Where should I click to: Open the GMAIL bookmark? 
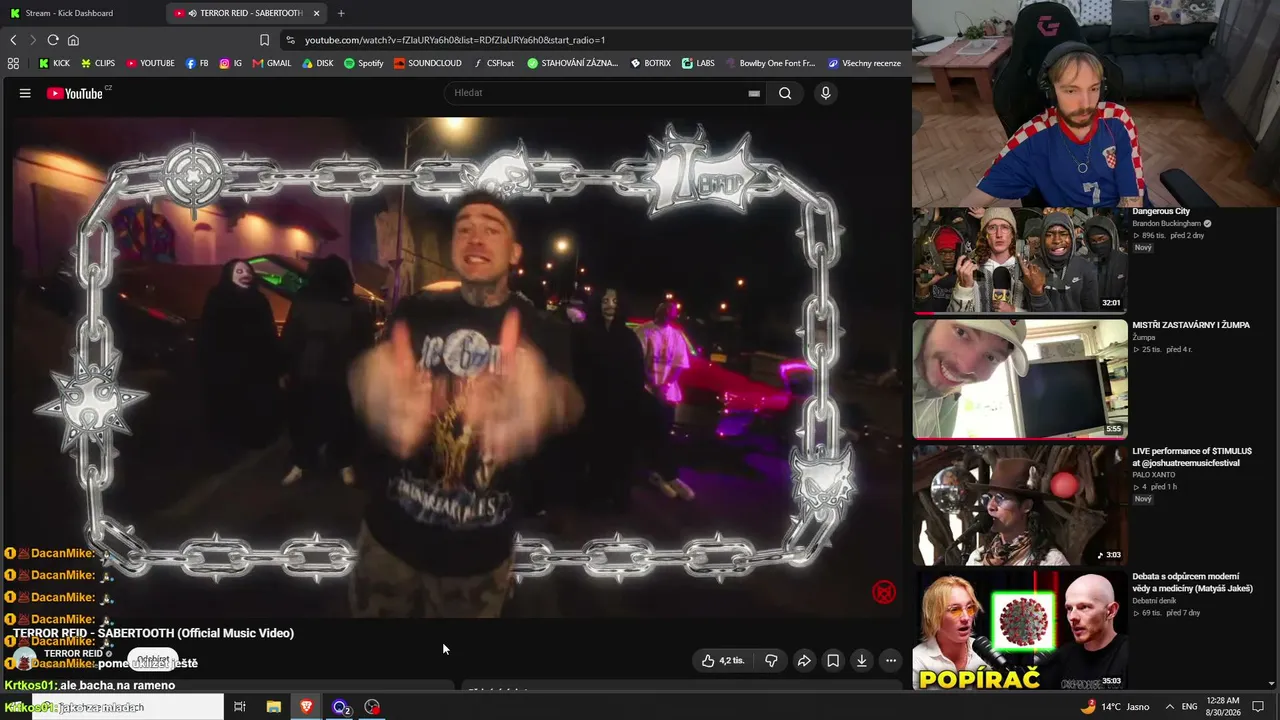pyautogui.click(x=272, y=63)
